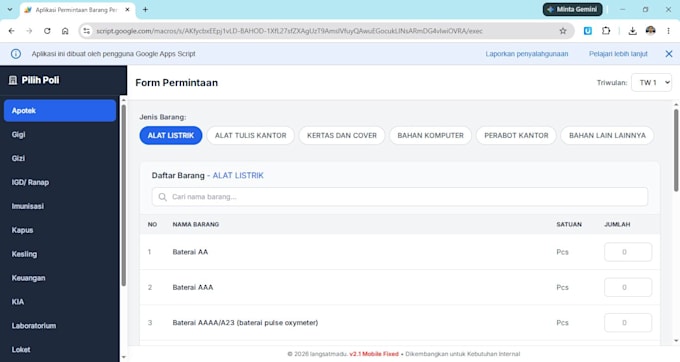Select Kapus in the sidebar
Screen dimensions: 680x362
click(x=60, y=230)
